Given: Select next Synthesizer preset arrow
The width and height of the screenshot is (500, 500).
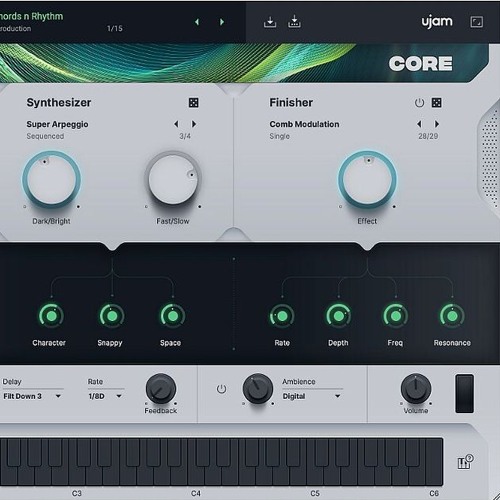Looking at the screenshot, I should click(x=194, y=124).
